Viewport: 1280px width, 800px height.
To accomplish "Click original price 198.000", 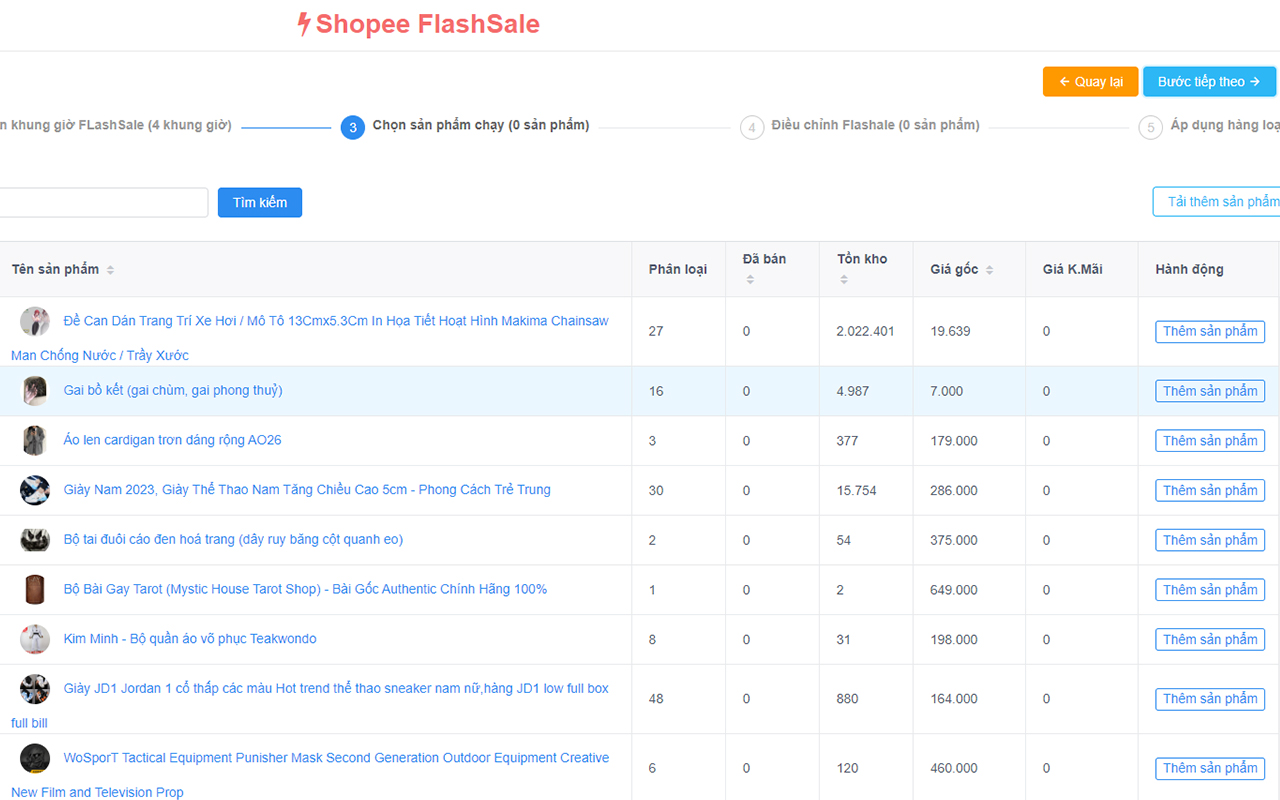I will [x=954, y=639].
